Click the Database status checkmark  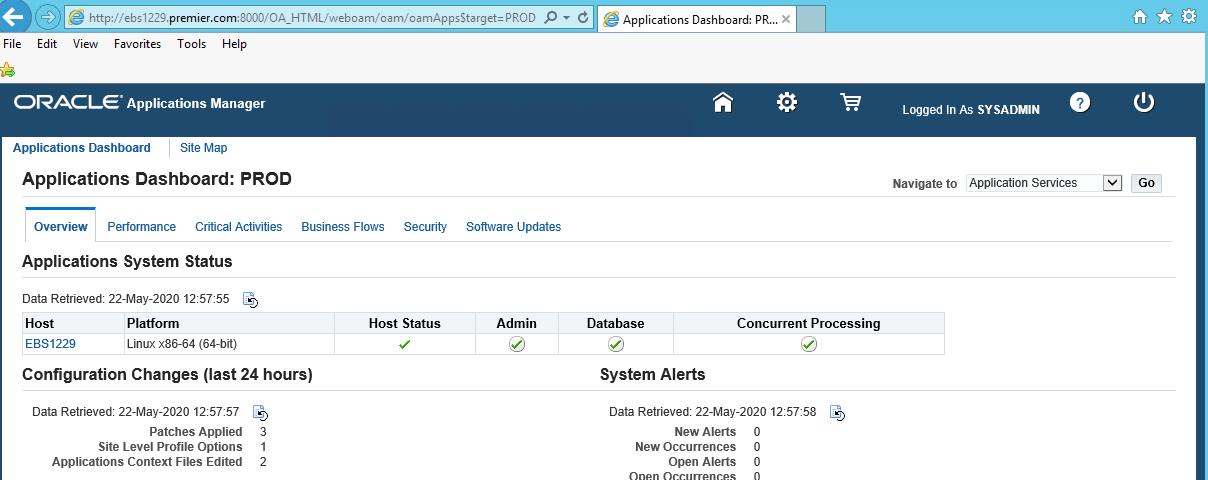point(616,344)
